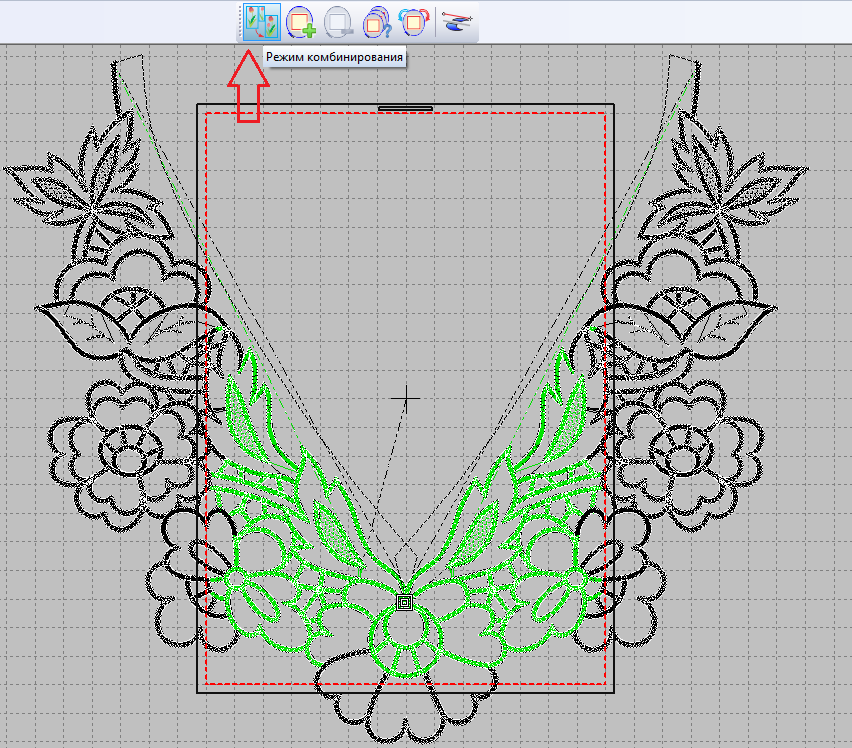The image size is (852, 748).
Task: Activate the Combination mode tool
Action: [260, 21]
